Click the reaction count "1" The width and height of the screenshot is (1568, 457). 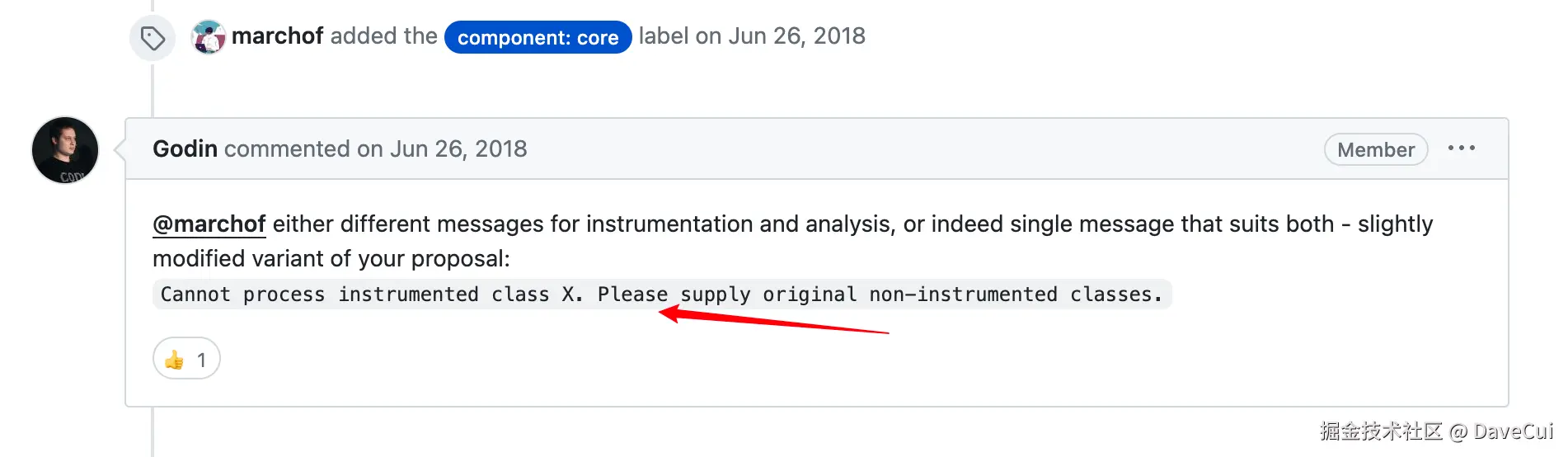201,360
